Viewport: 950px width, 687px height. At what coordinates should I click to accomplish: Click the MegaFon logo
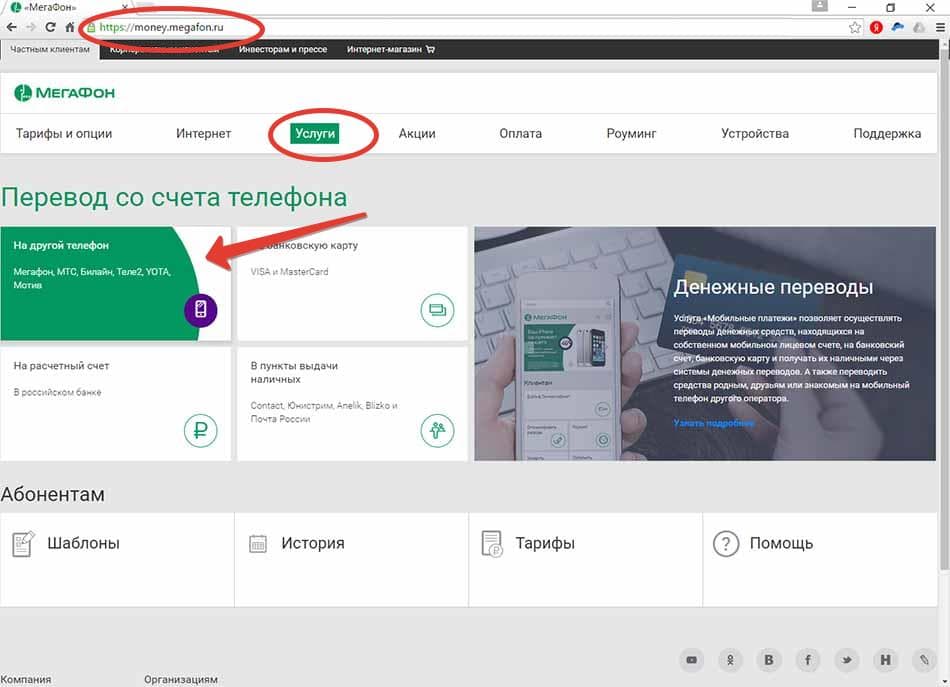point(64,93)
